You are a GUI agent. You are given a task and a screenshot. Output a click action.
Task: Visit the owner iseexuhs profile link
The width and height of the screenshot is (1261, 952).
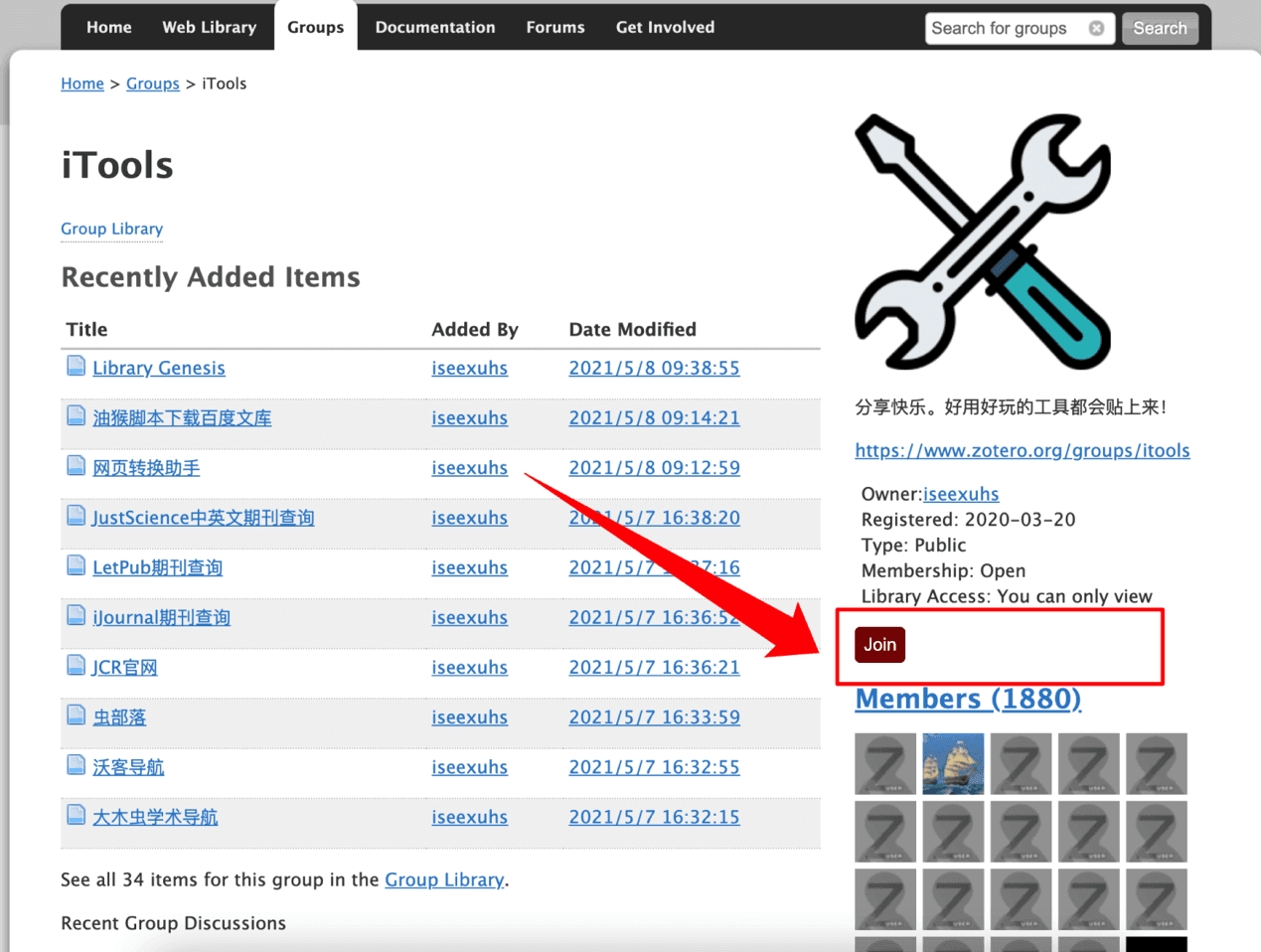[960, 494]
